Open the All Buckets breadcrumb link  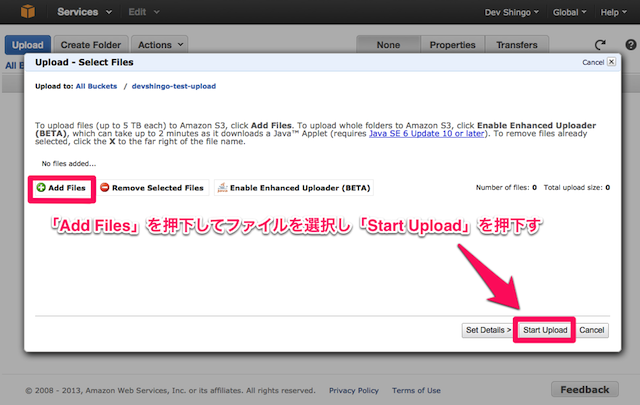pos(96,86)
